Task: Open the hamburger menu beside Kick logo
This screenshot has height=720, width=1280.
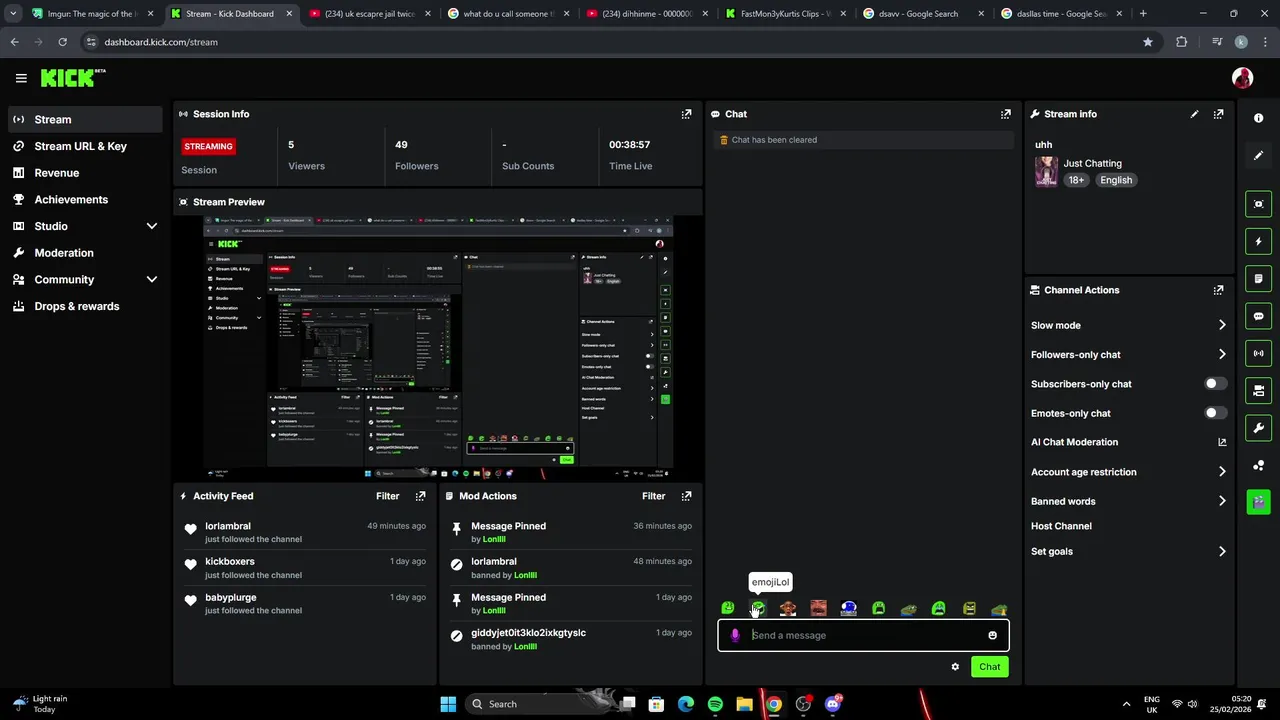Action: 21,78
